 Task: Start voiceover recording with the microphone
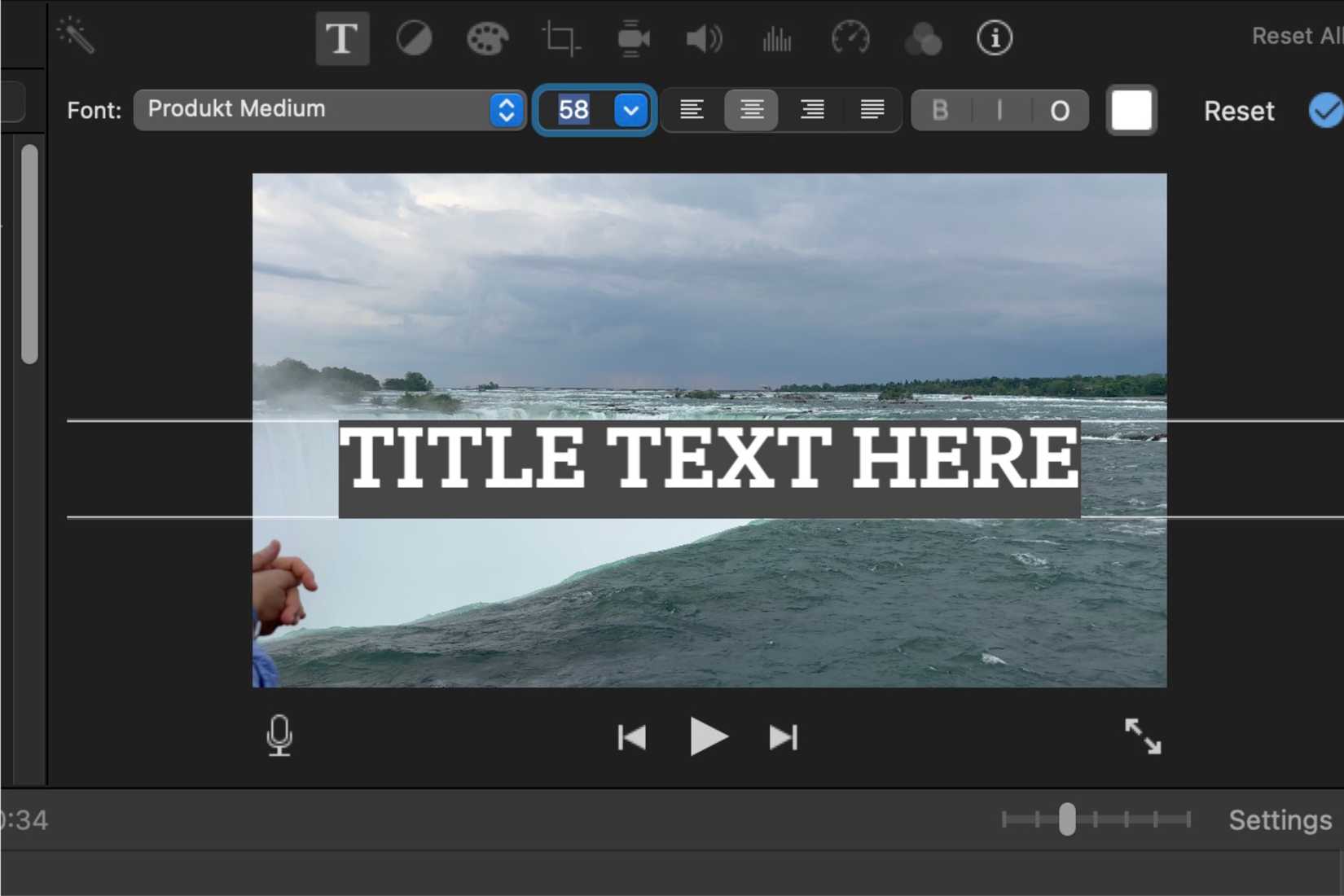coord(279,736)
